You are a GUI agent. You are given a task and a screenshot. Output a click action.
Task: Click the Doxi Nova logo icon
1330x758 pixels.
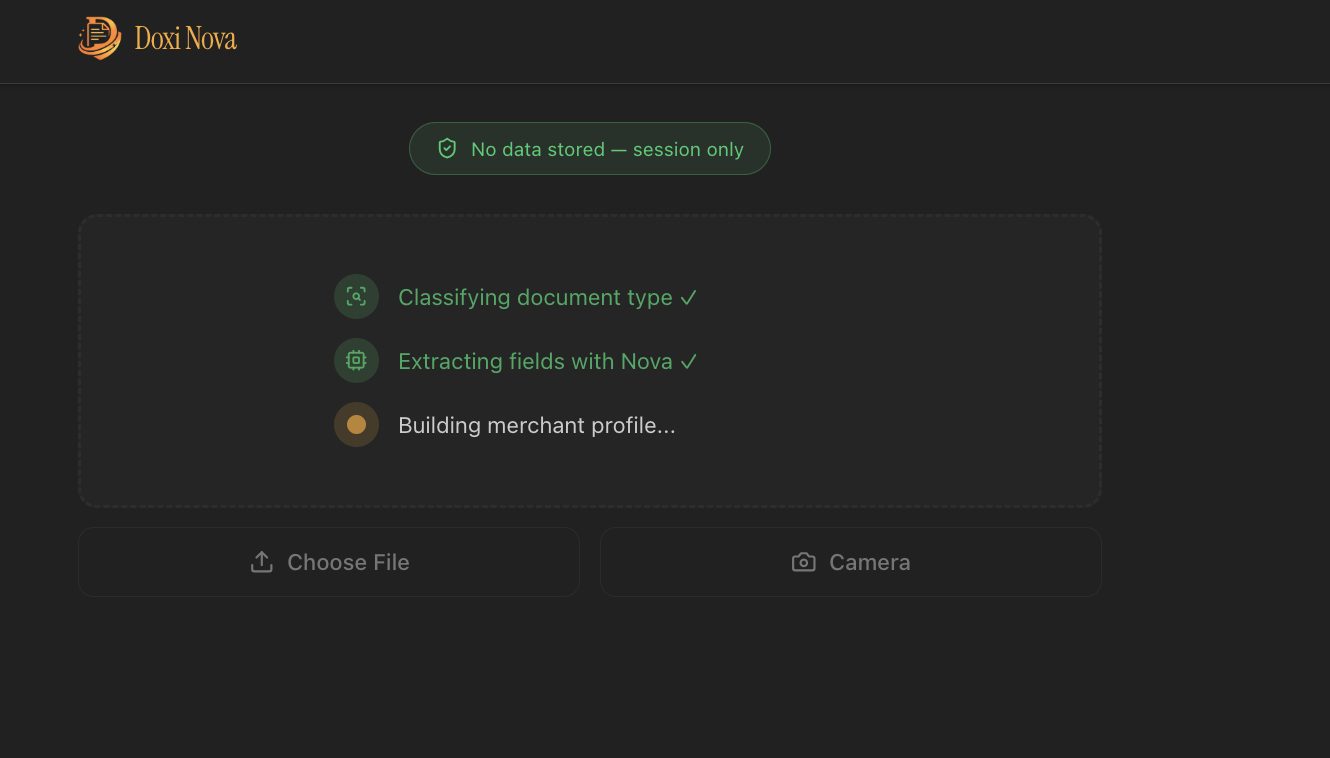click(x=99, y=38)
